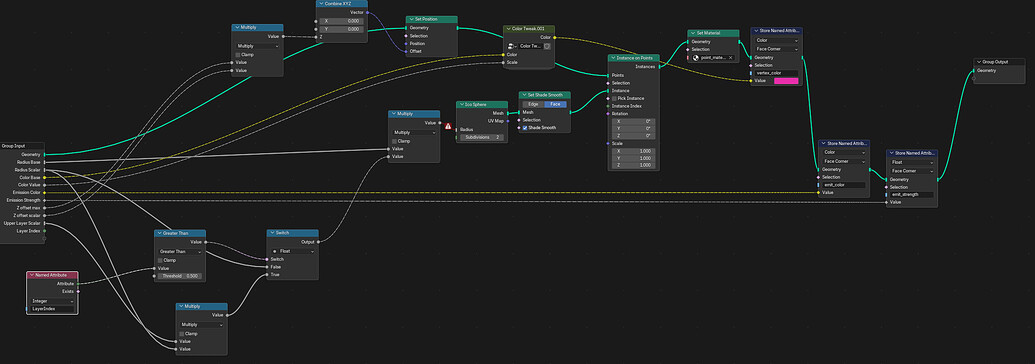1035x364 pixels.
Task: Open operation dropdown in middle Multiply node
Action: pyautogui.click(x=414, y=132)
